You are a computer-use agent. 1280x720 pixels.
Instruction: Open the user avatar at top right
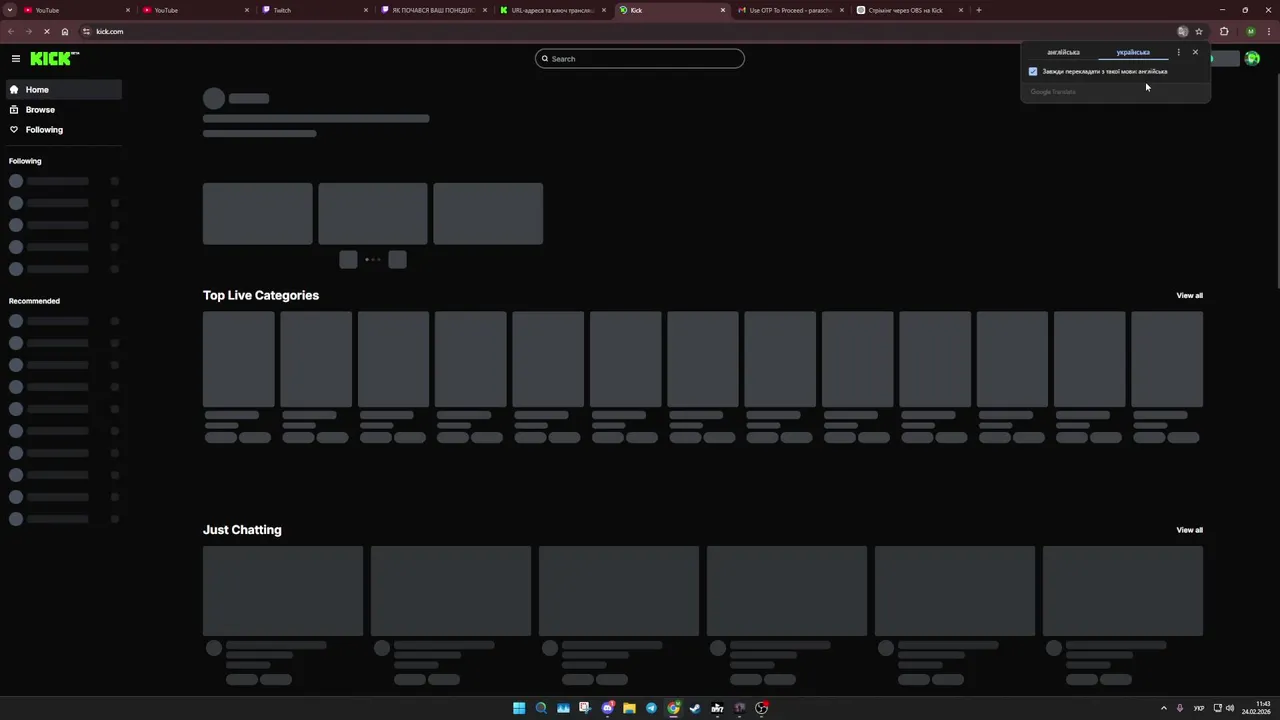tap(1252, 59)
